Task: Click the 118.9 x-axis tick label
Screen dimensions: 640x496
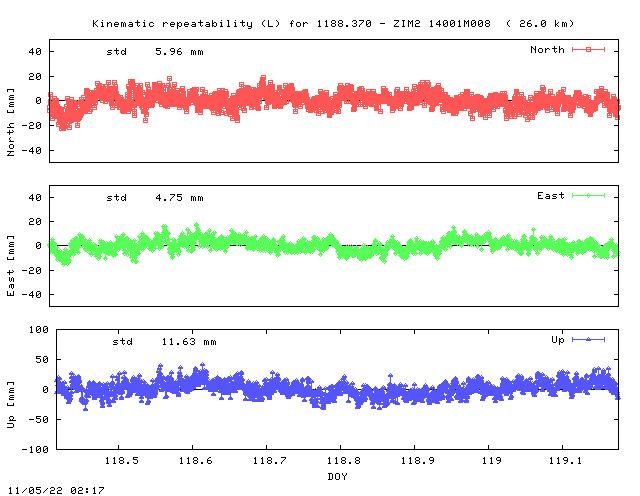Action: coord(418,461)
